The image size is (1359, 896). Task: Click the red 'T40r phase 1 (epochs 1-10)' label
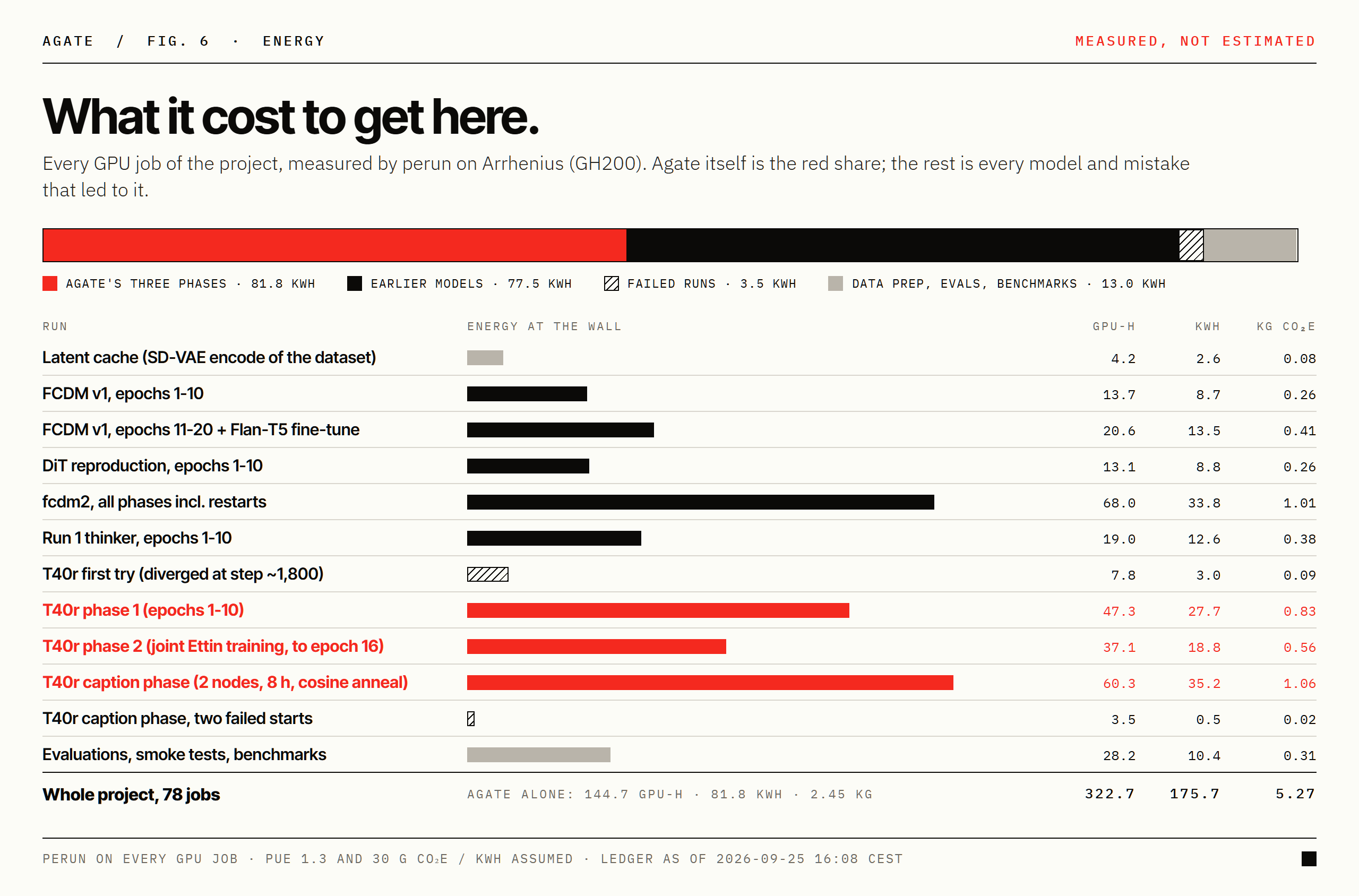143,610
